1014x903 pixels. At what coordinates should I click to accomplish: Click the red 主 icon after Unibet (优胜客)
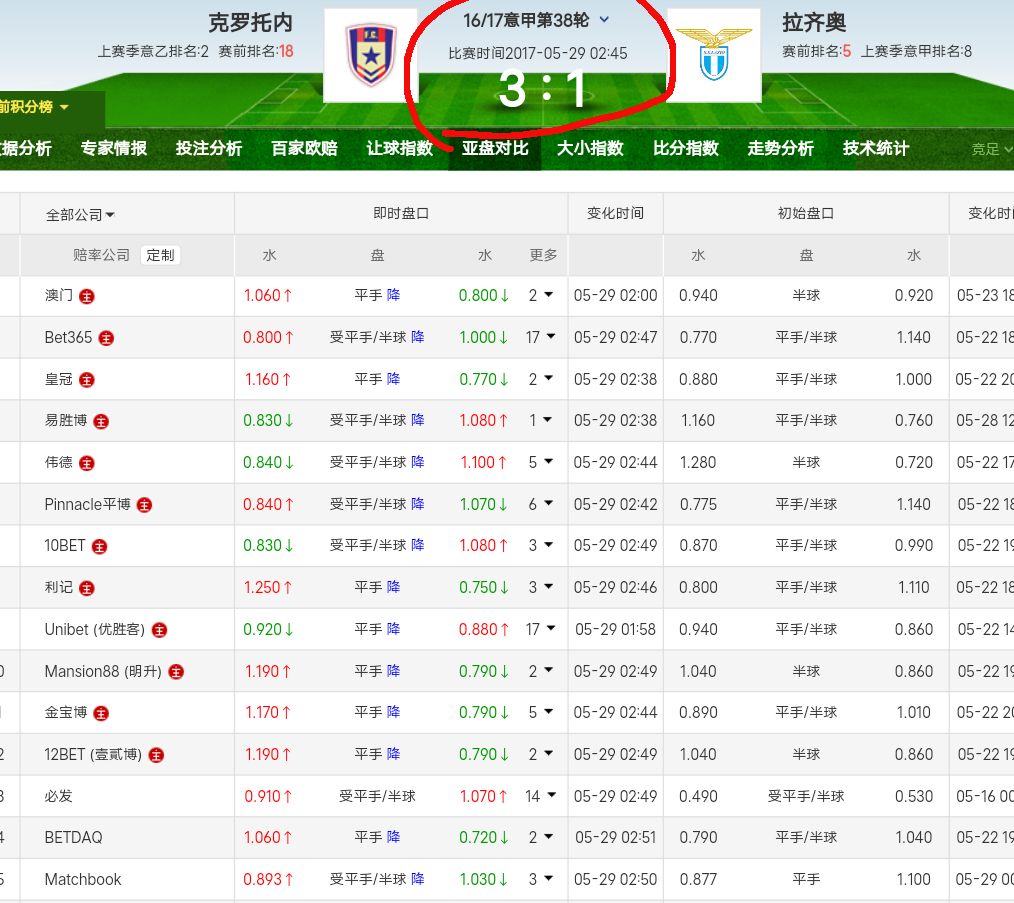[159, 630]
